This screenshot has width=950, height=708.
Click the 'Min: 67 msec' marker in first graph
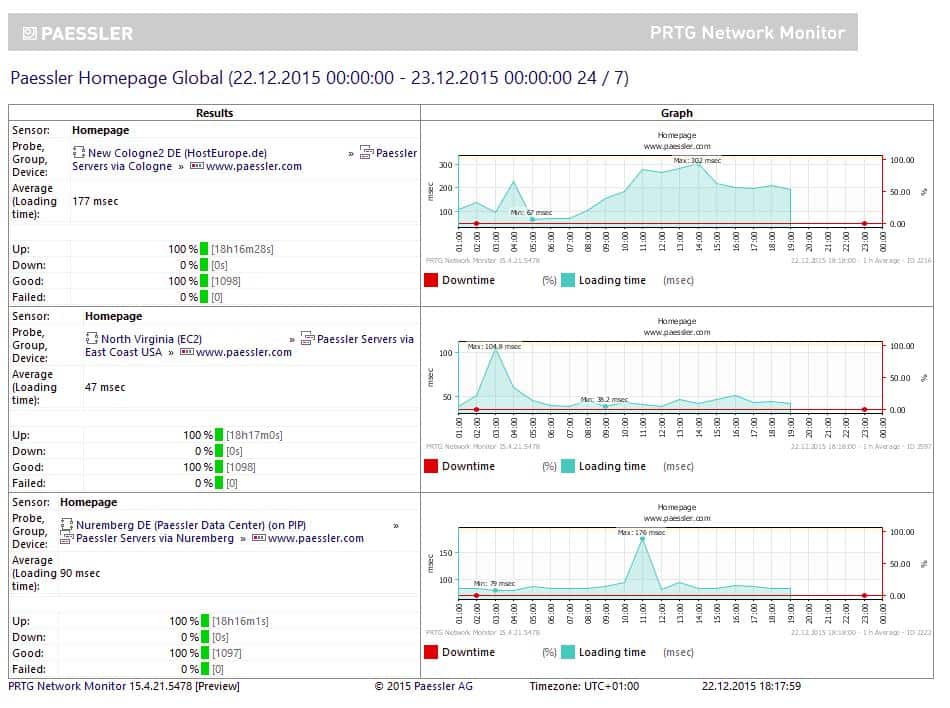click(x=531, y=213)
